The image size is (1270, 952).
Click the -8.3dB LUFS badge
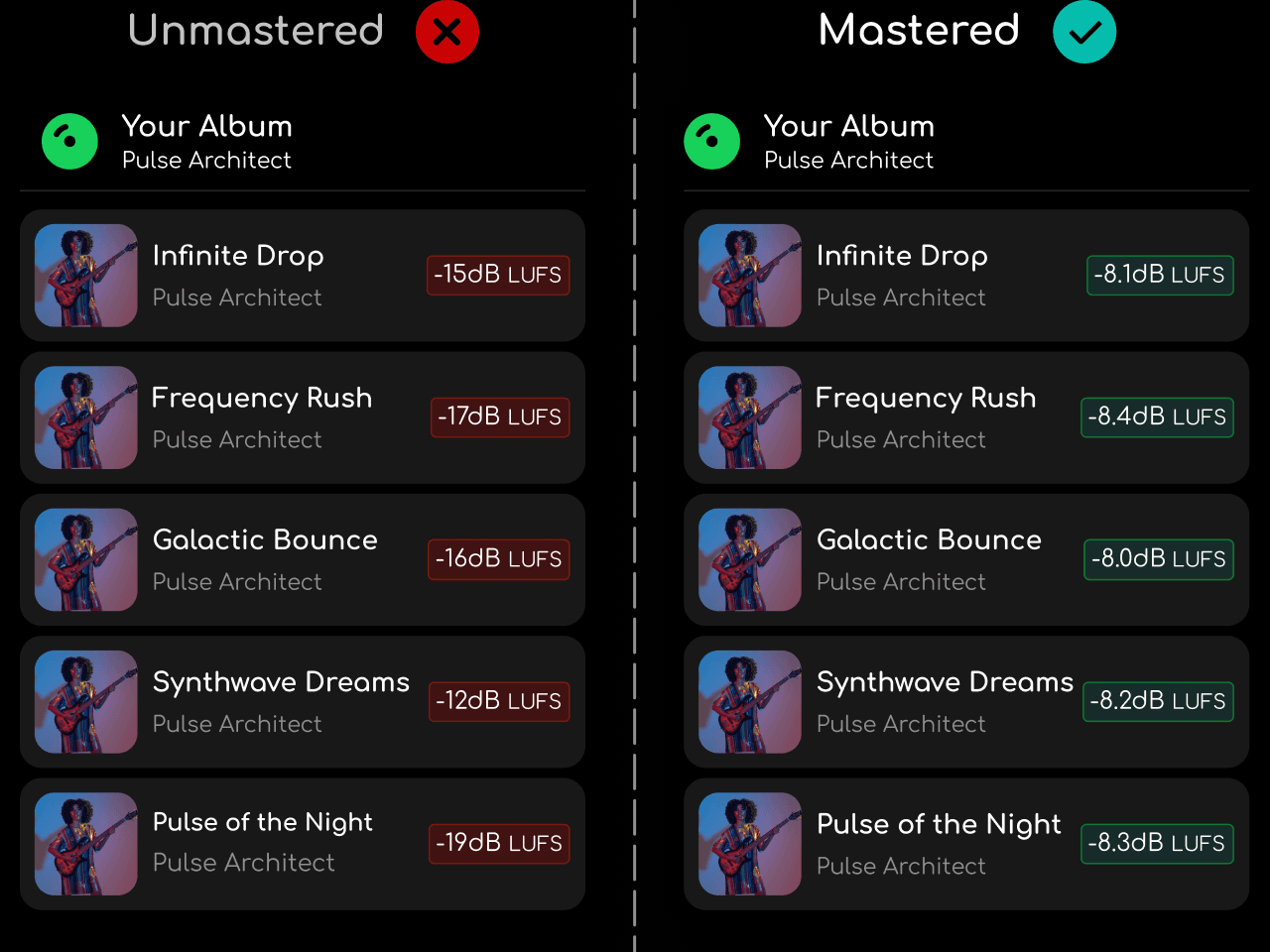1157,843
